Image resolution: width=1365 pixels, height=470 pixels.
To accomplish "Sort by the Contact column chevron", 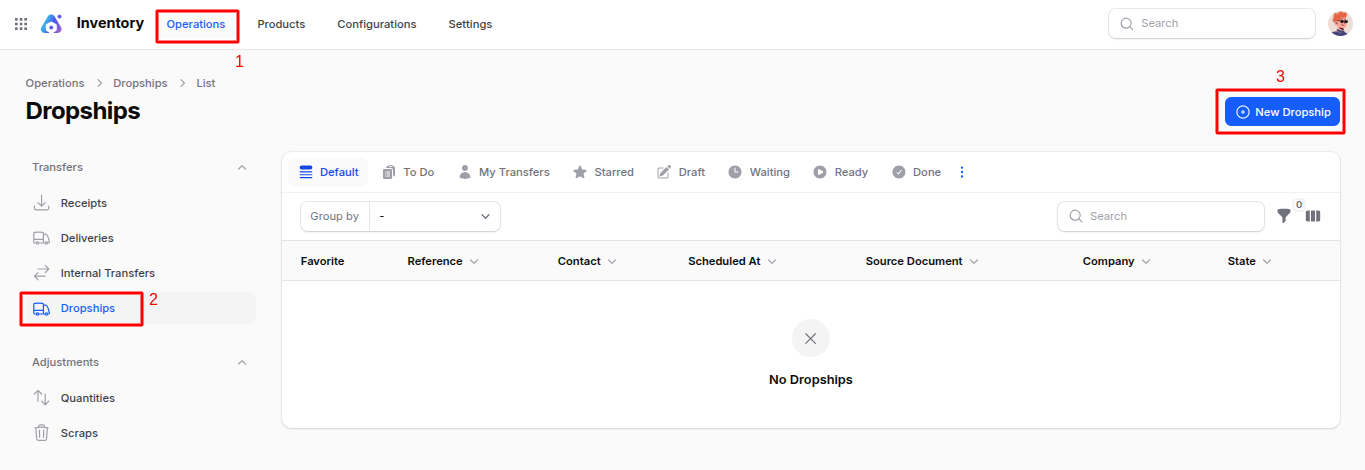I will pos(612,261).
